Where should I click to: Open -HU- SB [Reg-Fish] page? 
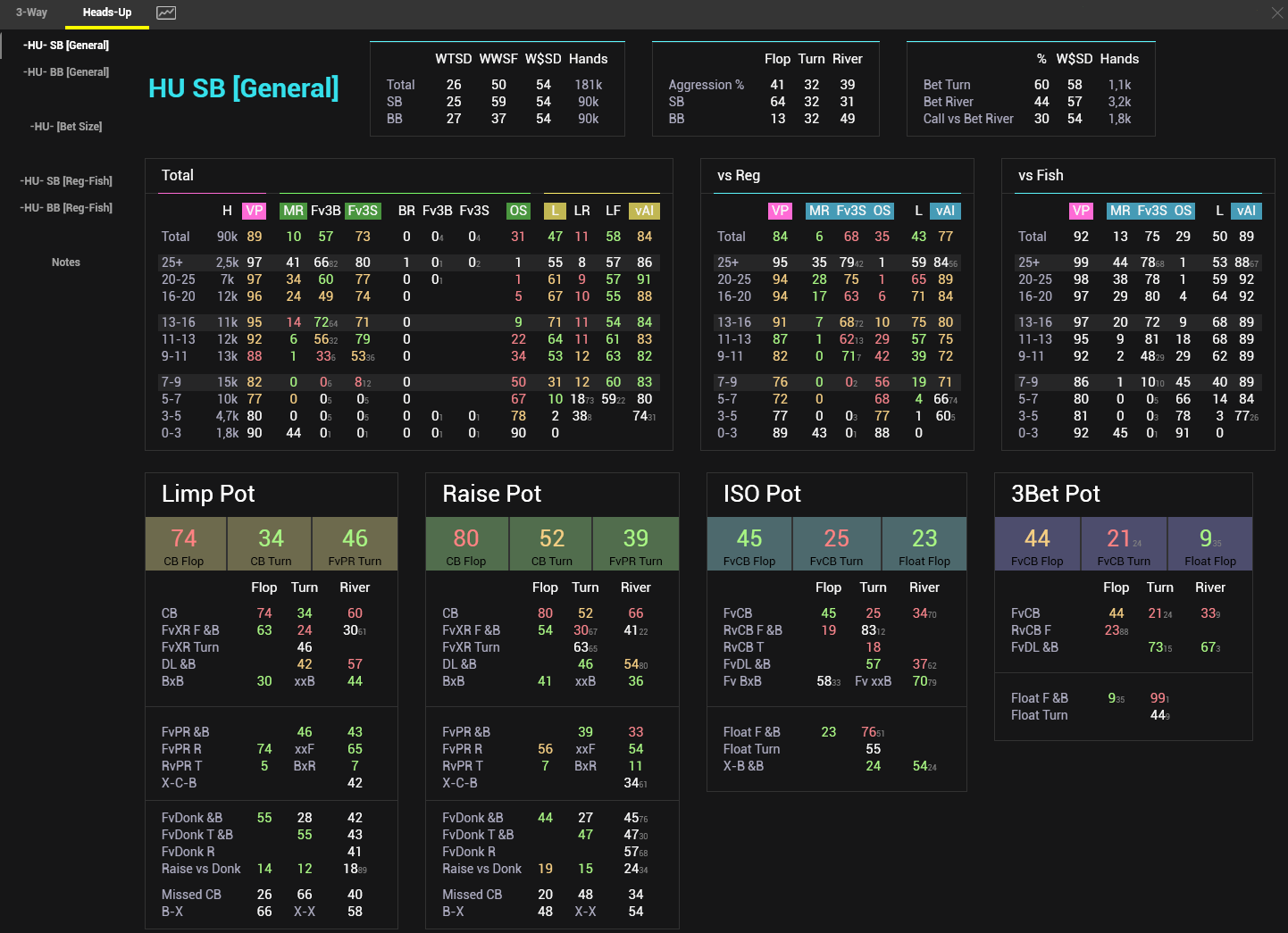point(66,181)
